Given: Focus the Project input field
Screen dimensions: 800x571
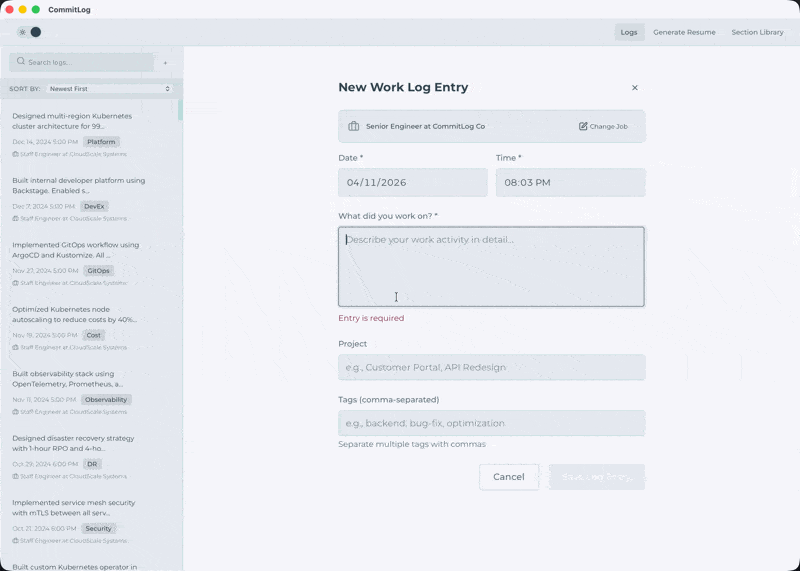Looking at the screenshot, I should point(492,367).
